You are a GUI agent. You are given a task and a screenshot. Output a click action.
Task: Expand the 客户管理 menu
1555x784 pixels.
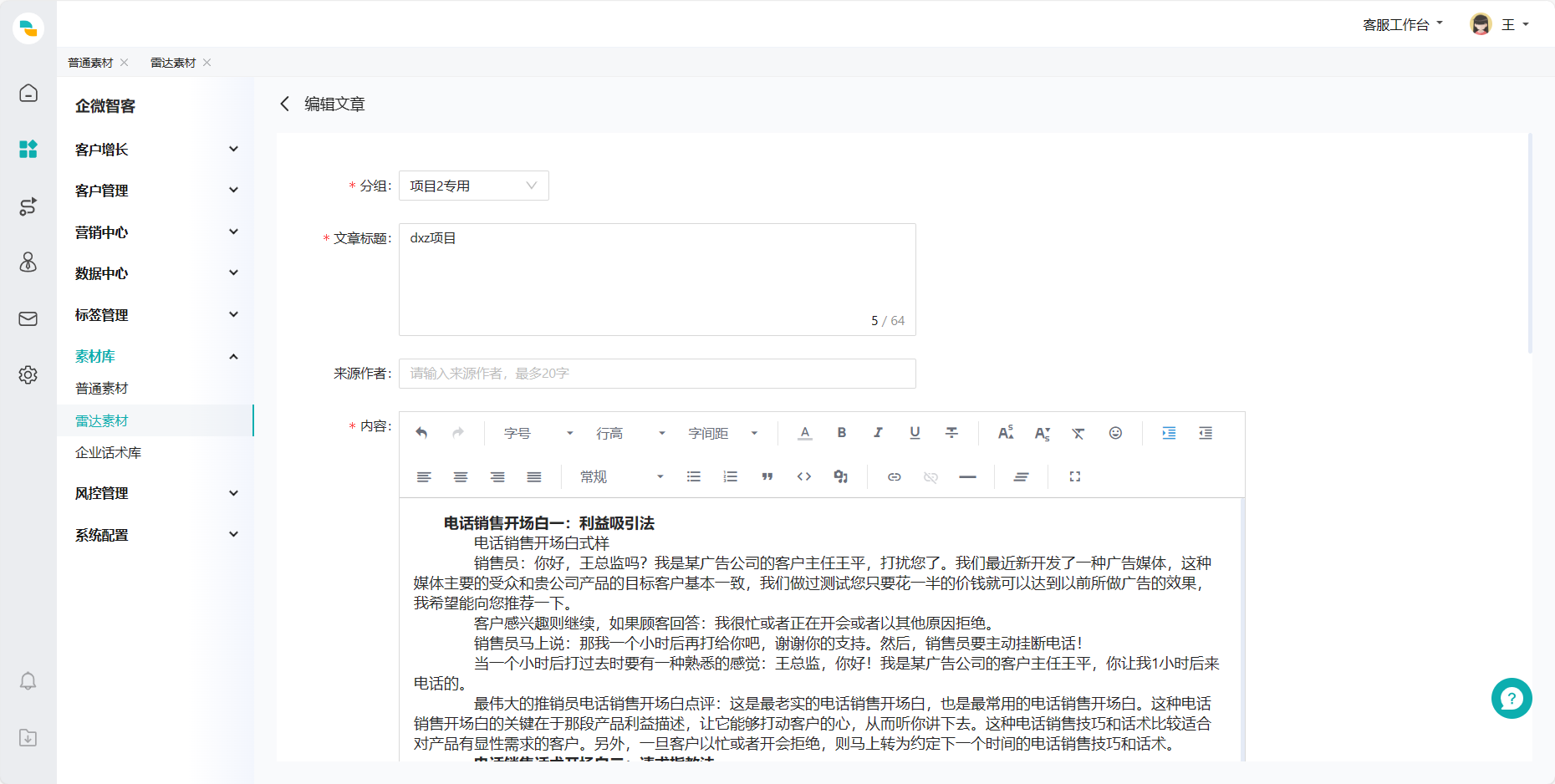pos(156,191)
